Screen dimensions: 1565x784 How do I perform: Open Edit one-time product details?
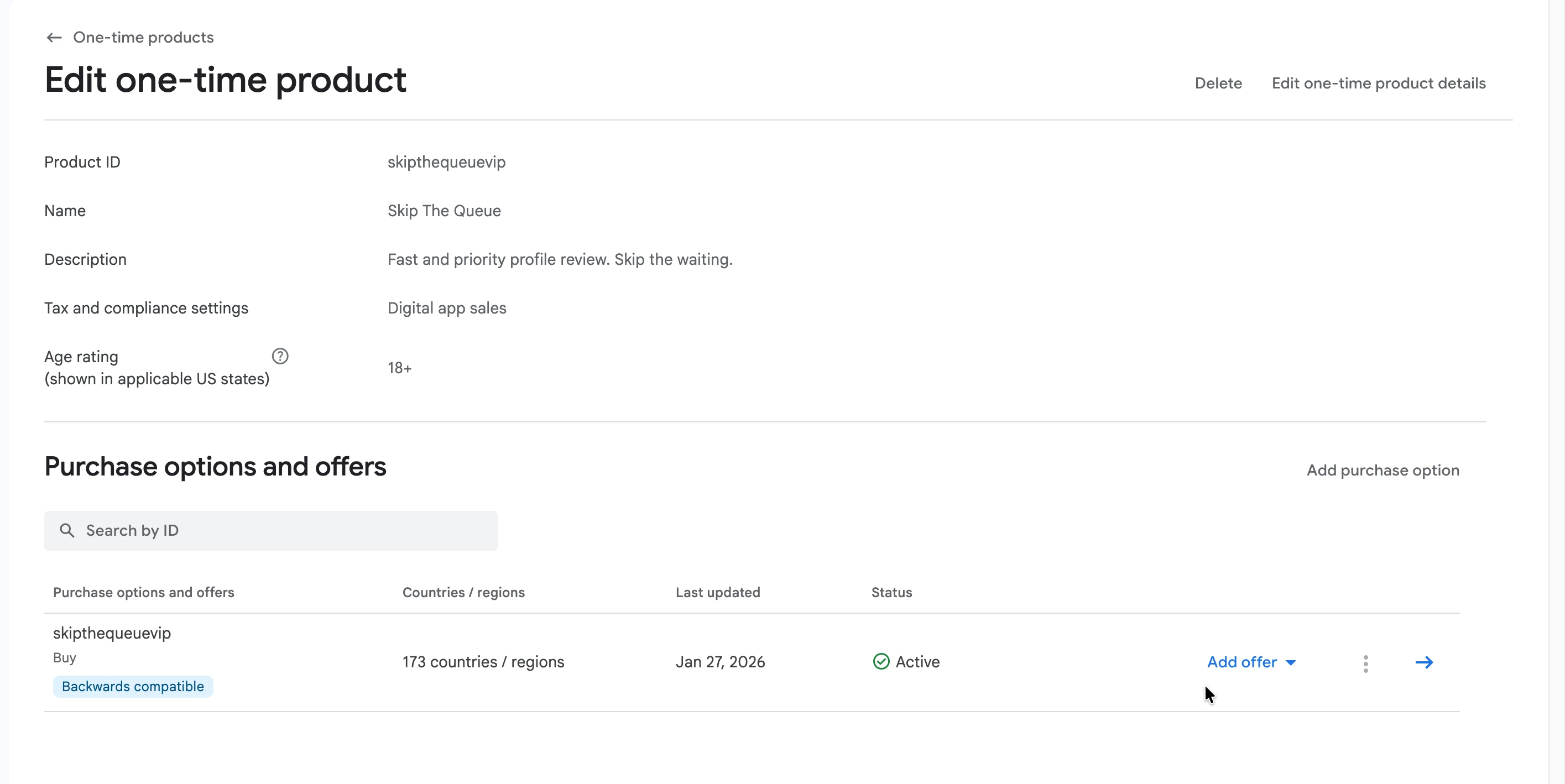1378,83
